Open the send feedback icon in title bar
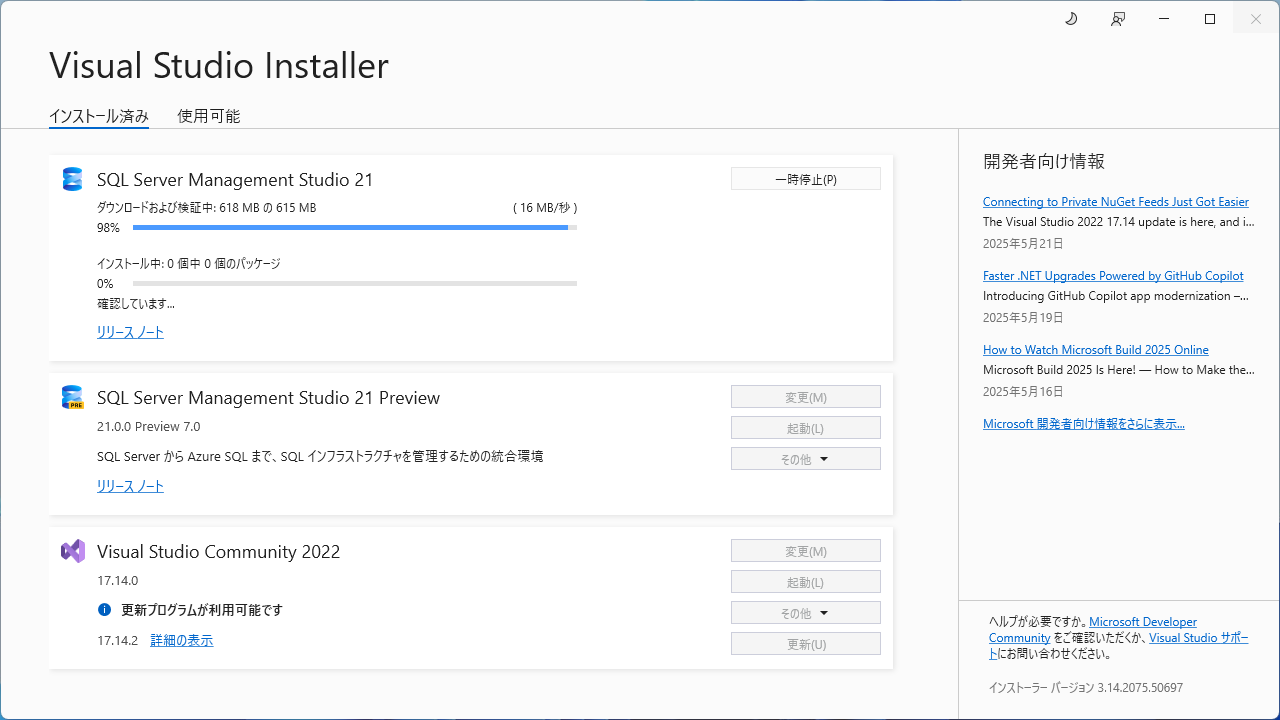 1118,19
